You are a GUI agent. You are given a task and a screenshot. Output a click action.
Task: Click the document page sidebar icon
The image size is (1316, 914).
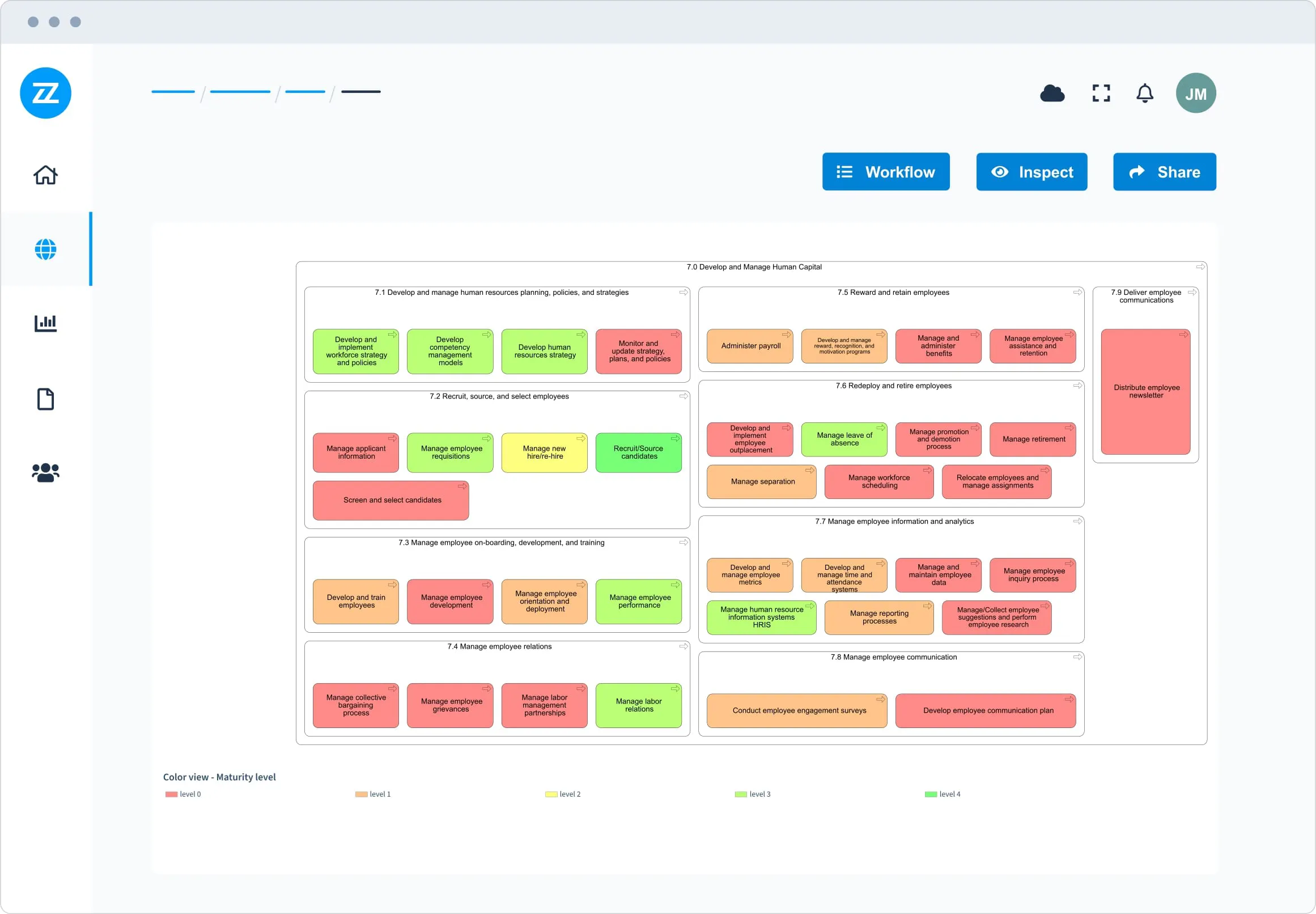coord(45,399)
